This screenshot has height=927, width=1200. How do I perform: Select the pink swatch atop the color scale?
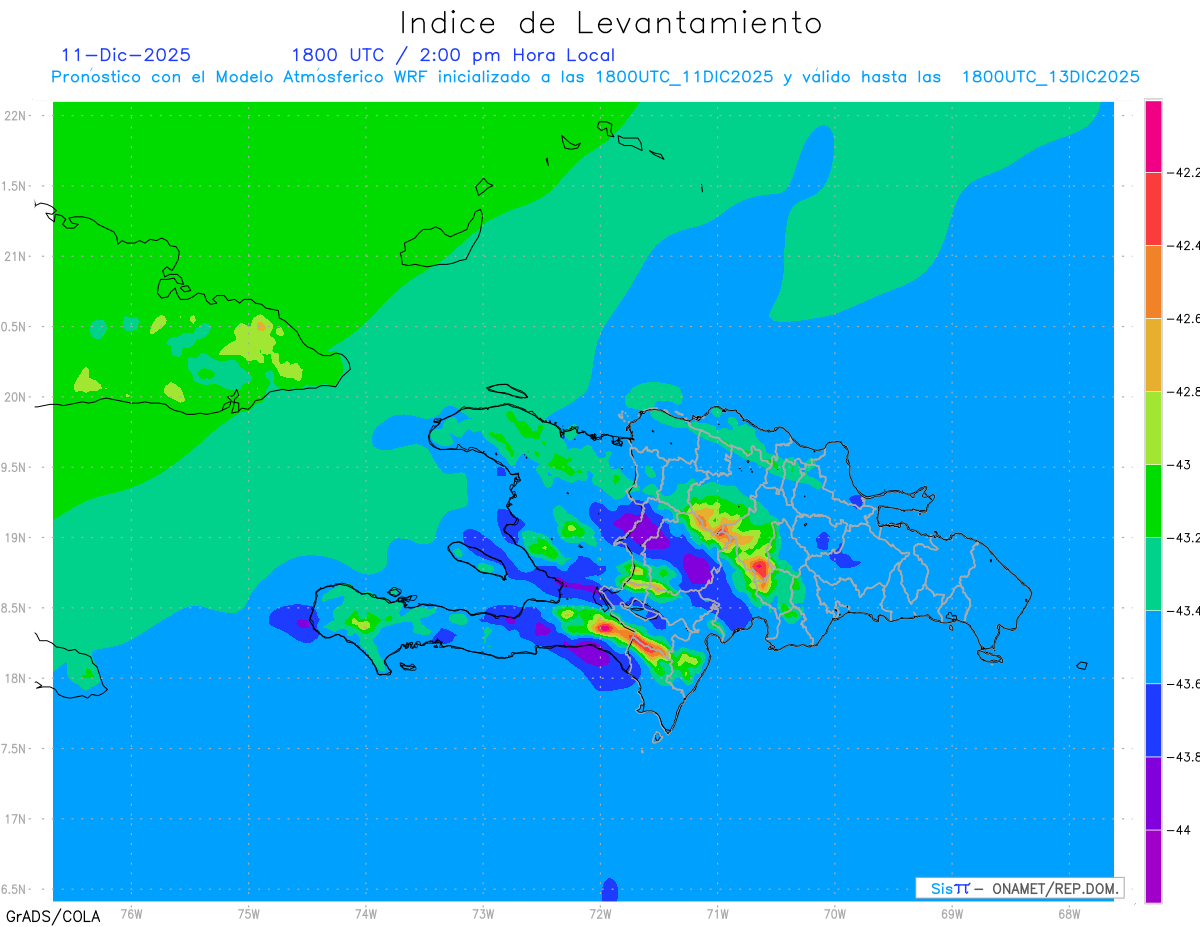(x=1153, y=136)
